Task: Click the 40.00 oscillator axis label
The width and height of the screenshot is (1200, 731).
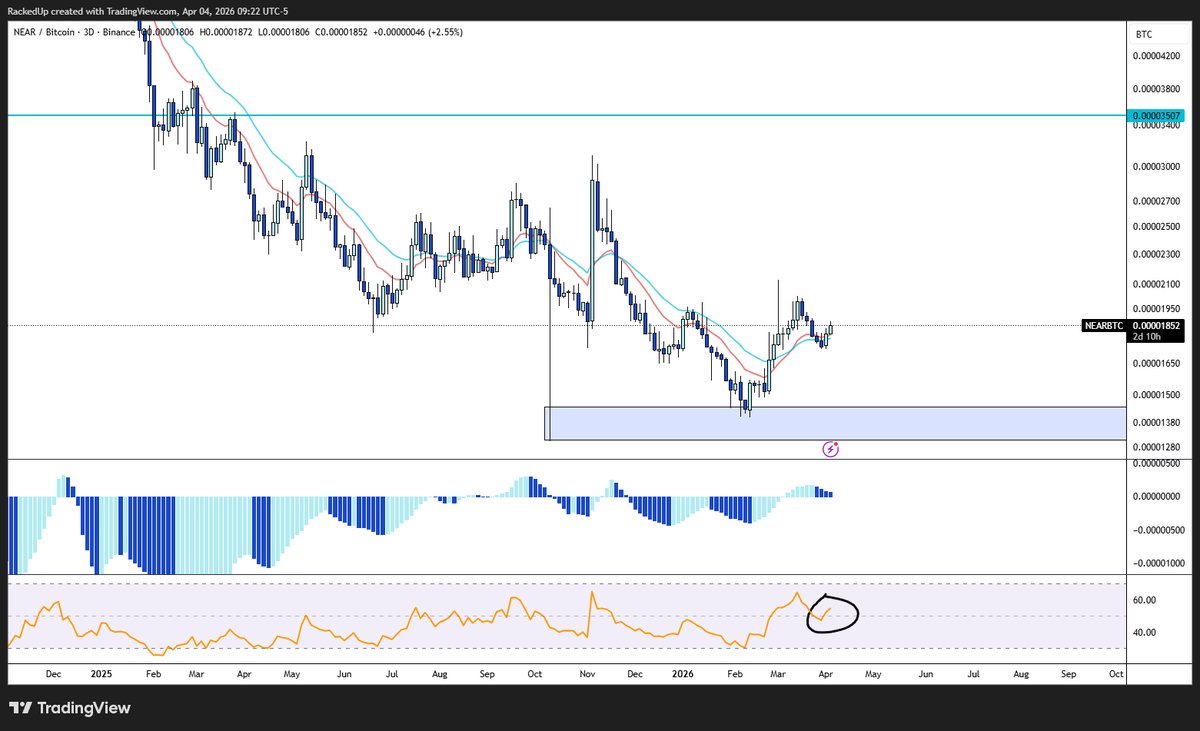Action: [x=1144, y=632]
